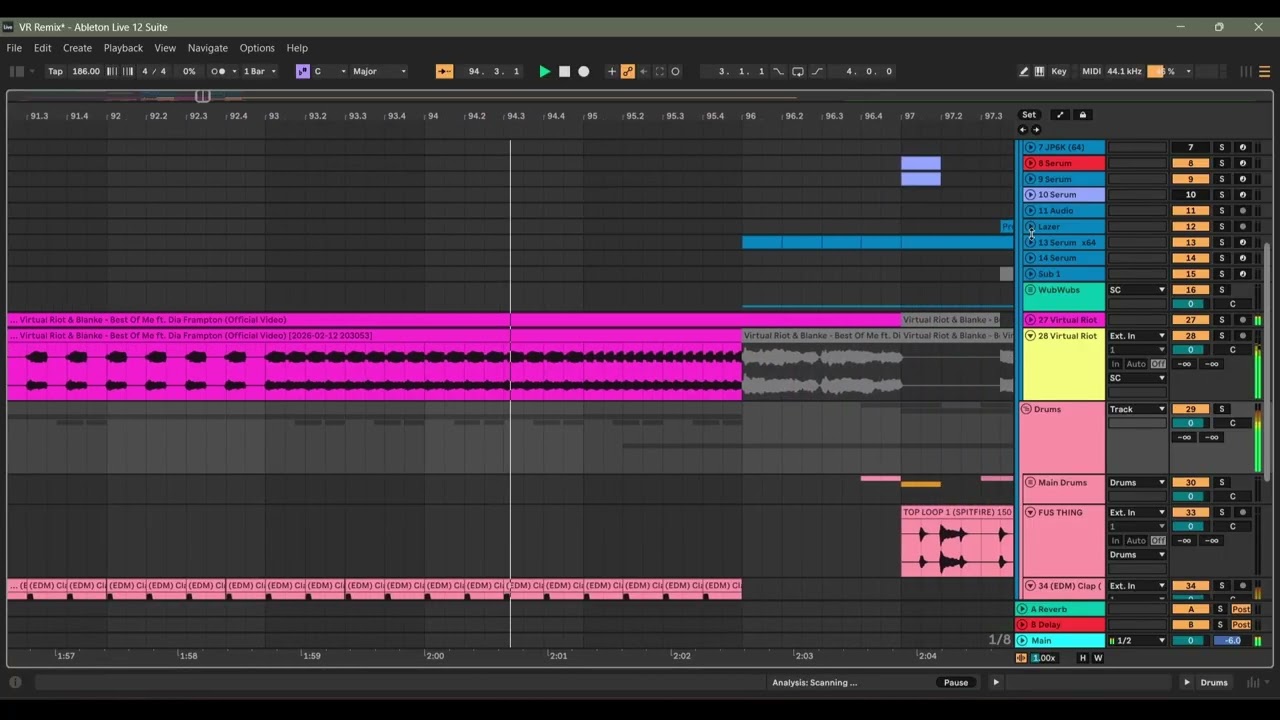This screenshot has height=720, width=1280.
Task: Click the Pause analysis button
Action: coord(955,682)
